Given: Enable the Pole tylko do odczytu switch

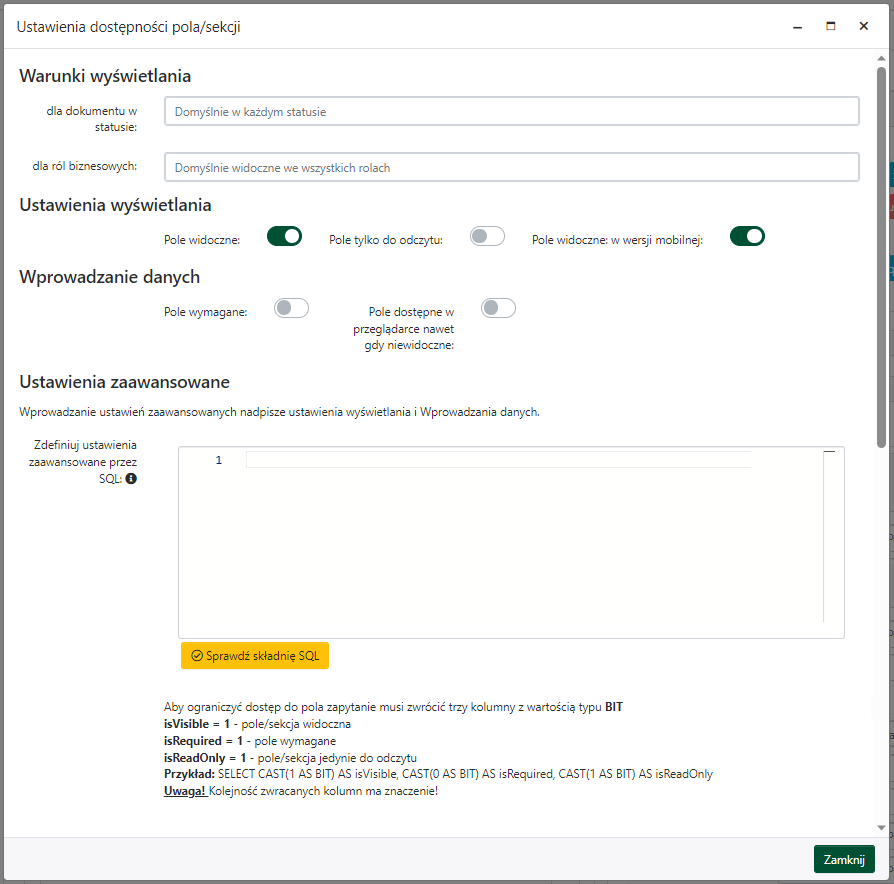Looking at the screenshot, I should (488, 236).
